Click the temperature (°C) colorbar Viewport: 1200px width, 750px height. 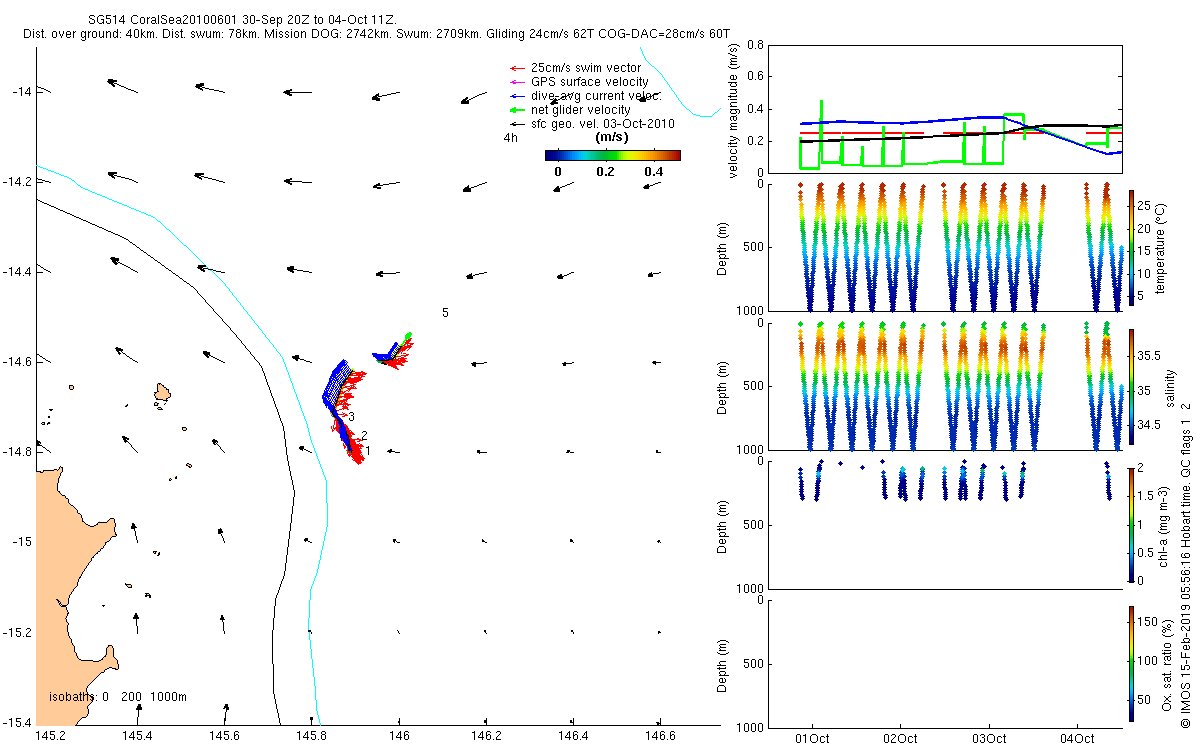(x=1131, y=247)
